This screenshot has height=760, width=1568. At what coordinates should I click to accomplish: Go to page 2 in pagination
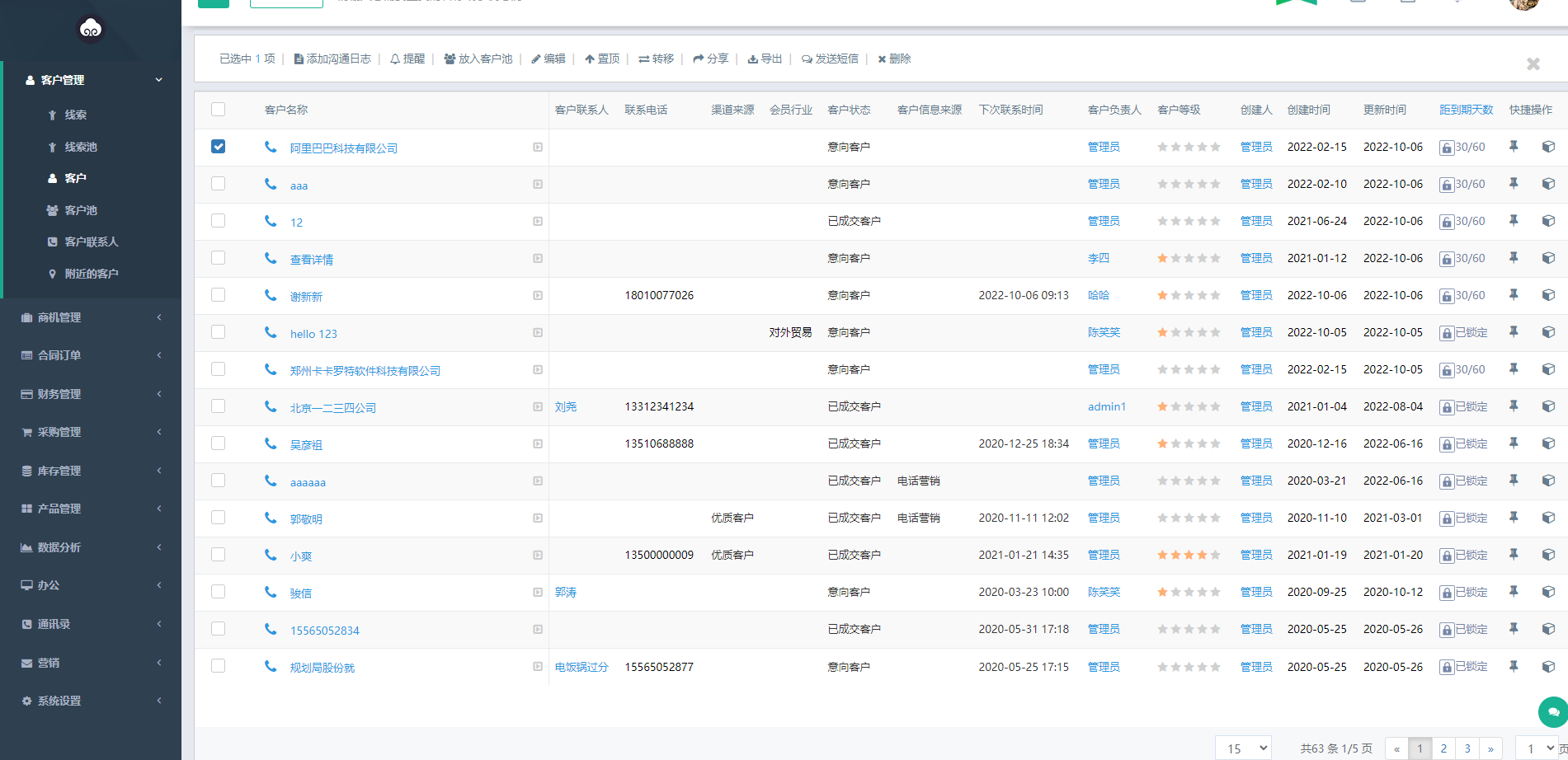point(1443,748)
